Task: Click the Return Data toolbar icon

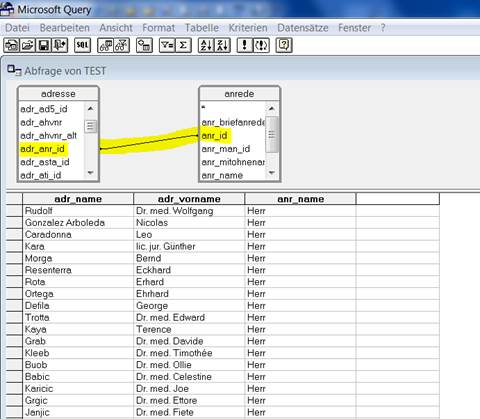Action: coord(60,45)
